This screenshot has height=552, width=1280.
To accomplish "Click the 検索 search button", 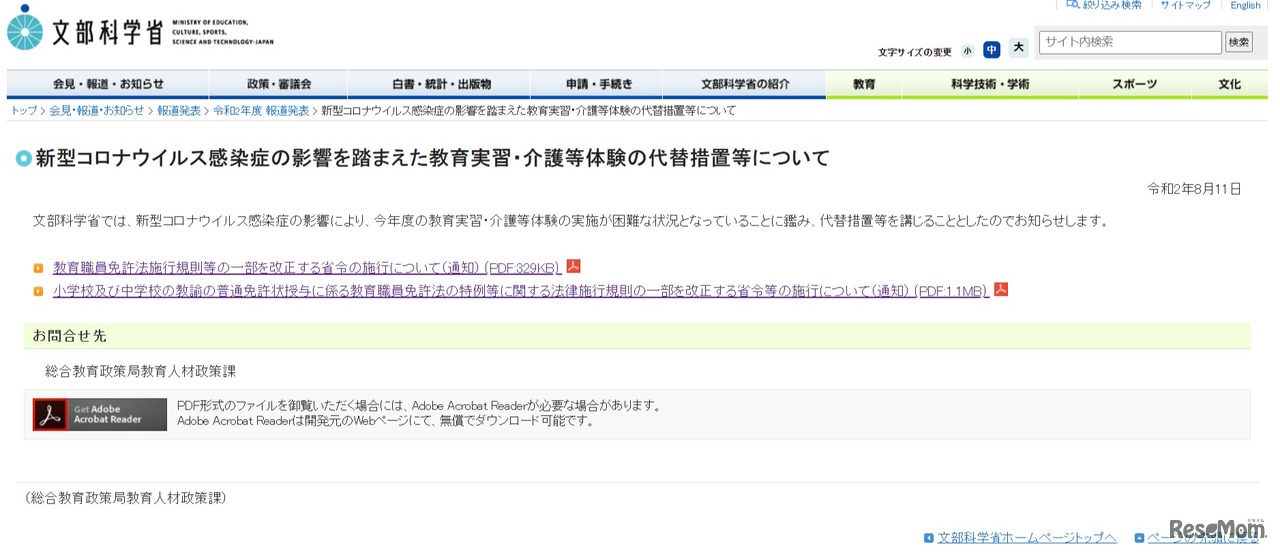I will click(1239, 42).
